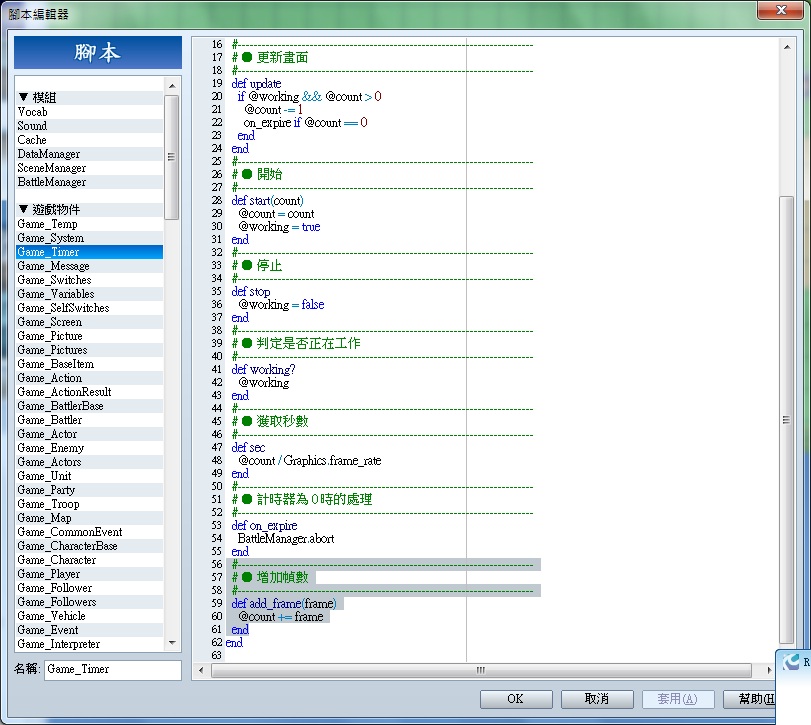
Task: Click the 'BattleManager.abort' code line
Action: point(286,538)
